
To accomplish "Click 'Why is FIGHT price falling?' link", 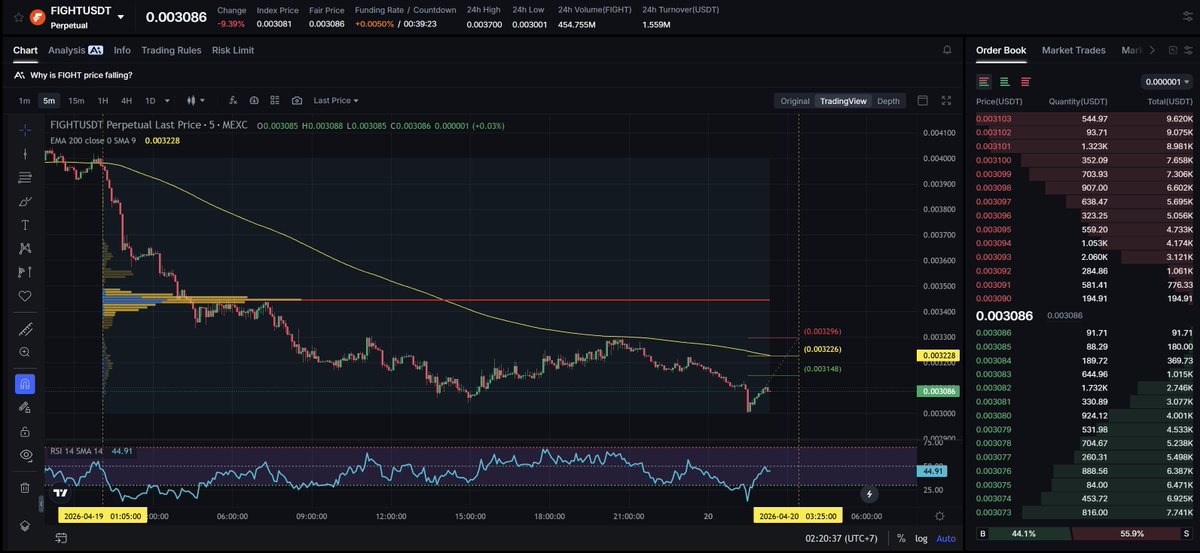I will 81,75.
